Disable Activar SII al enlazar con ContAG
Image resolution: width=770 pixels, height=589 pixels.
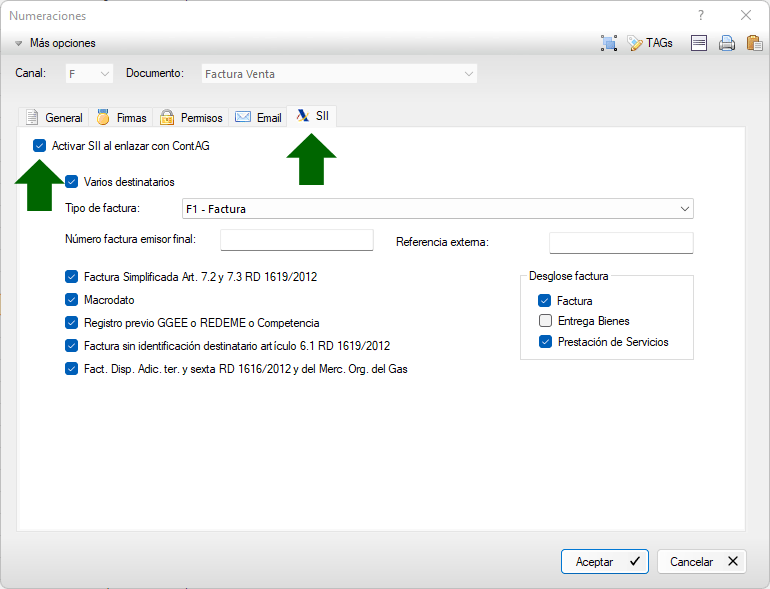point(39,146)
